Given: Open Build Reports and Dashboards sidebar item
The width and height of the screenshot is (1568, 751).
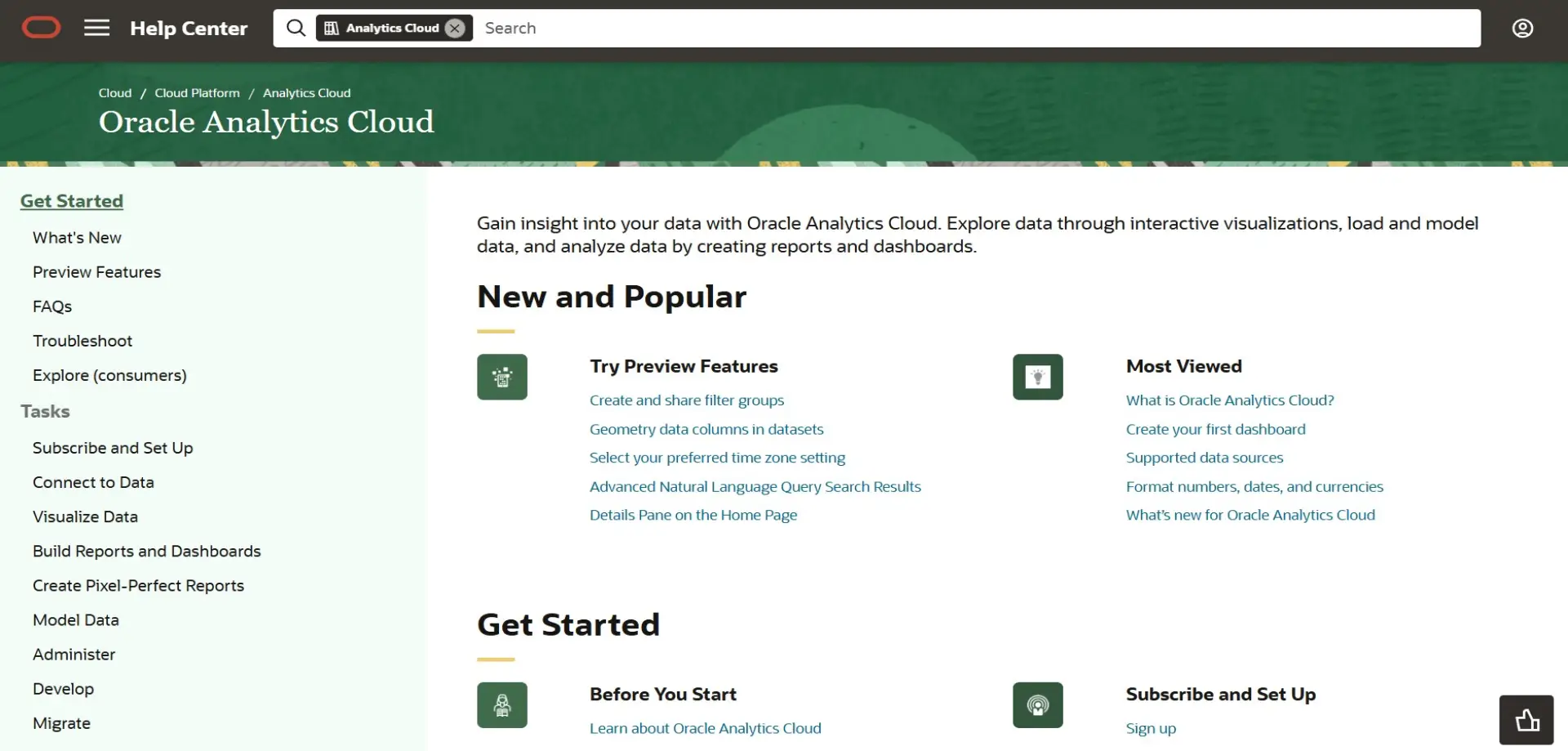Looking at the screenshot, I should click(147, 551).
